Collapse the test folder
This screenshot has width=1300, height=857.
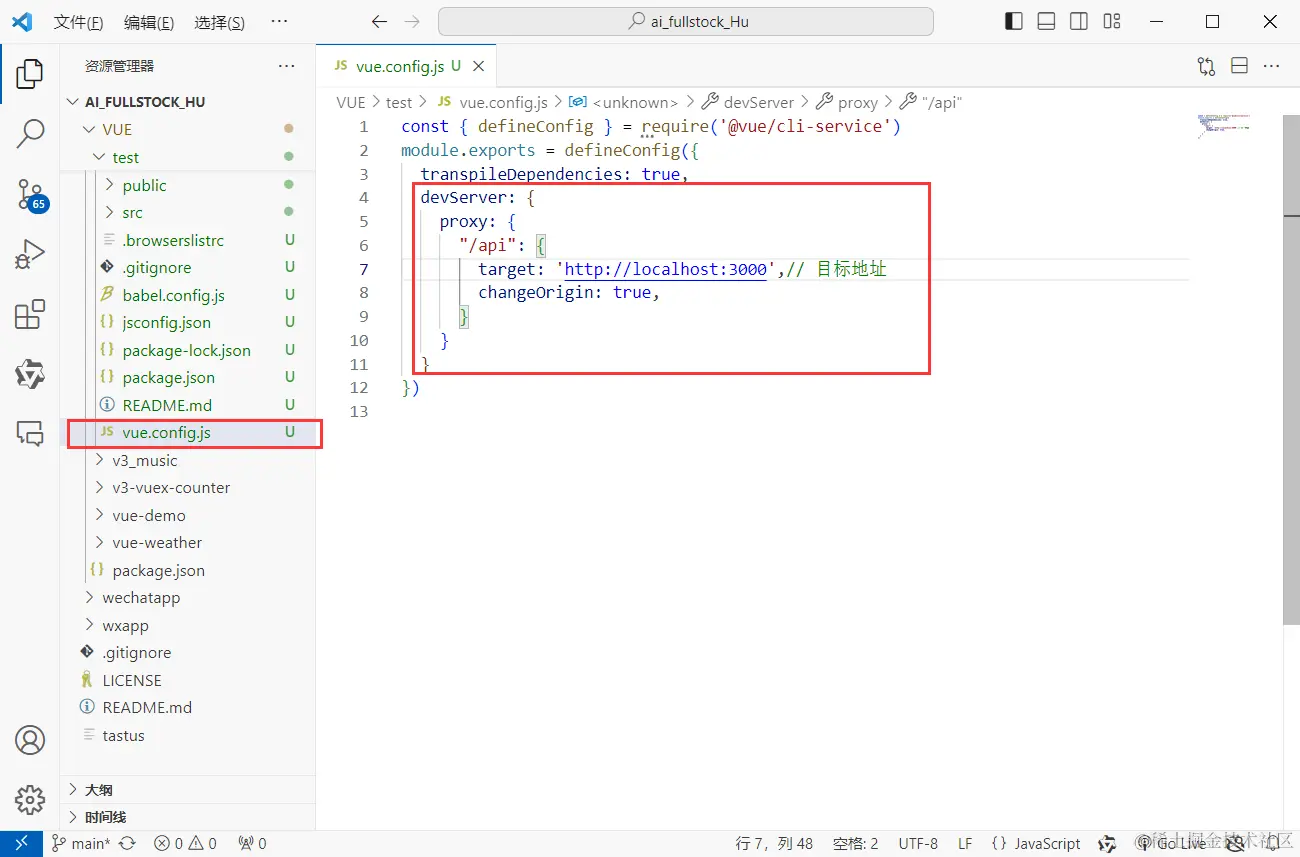point(188,157)
